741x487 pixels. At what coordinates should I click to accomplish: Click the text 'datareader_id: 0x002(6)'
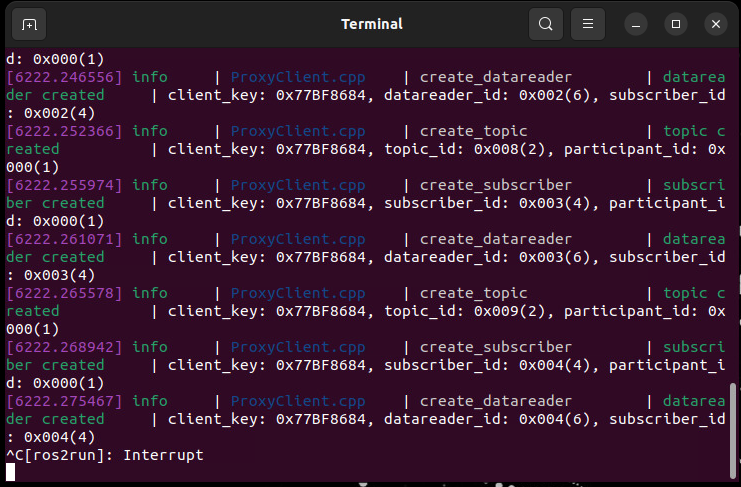coord(487,95)
